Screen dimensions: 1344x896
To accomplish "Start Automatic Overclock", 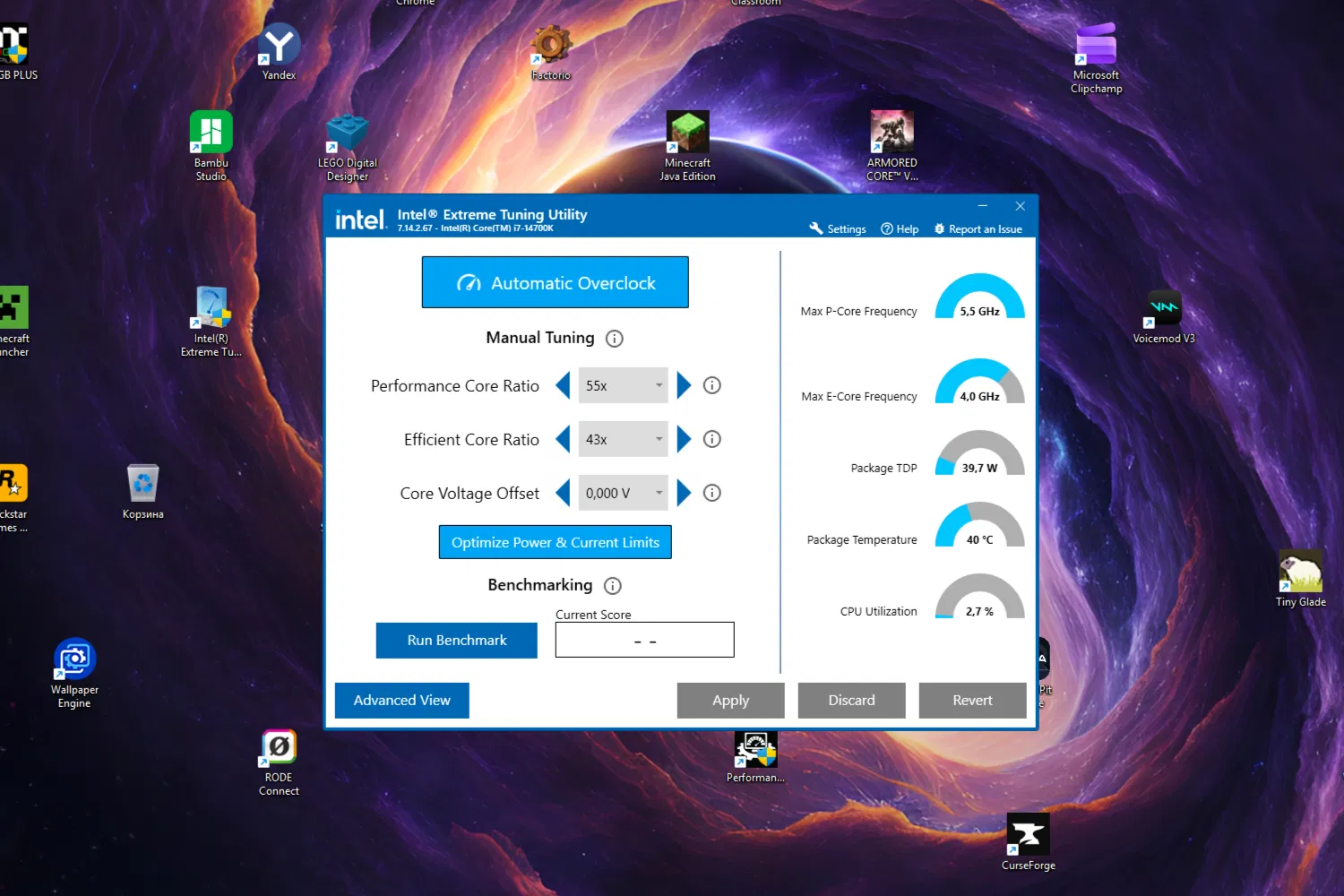I will tap(556, 282).
